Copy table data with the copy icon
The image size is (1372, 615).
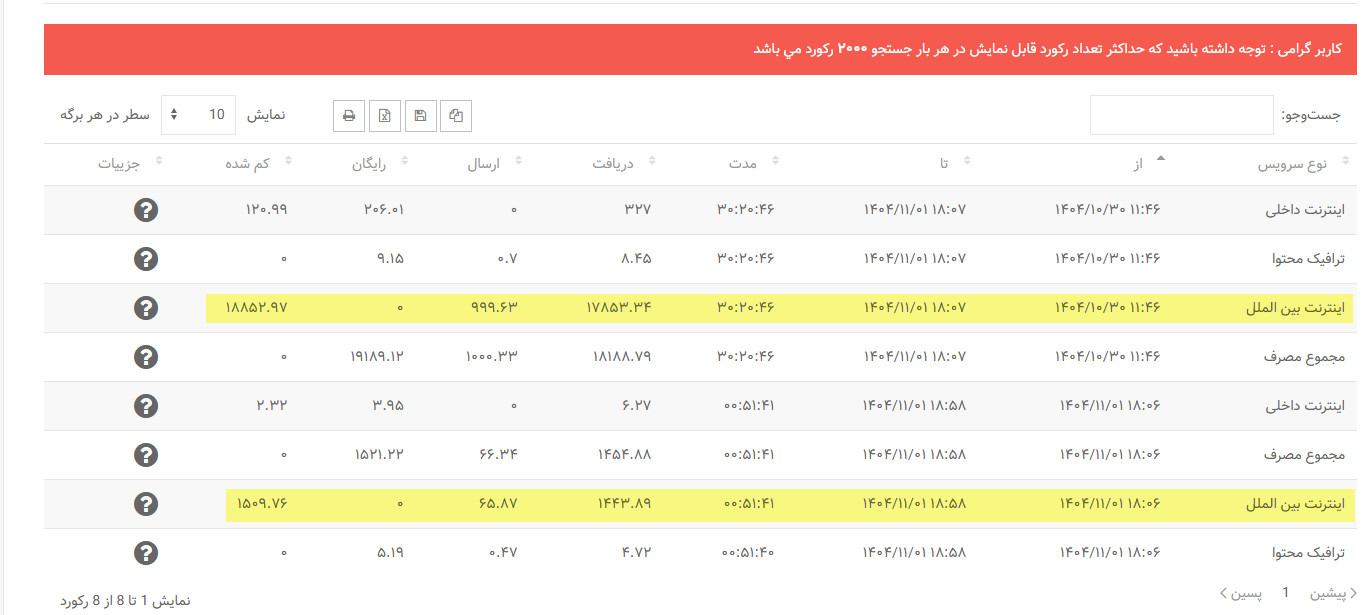pos(456,116)
